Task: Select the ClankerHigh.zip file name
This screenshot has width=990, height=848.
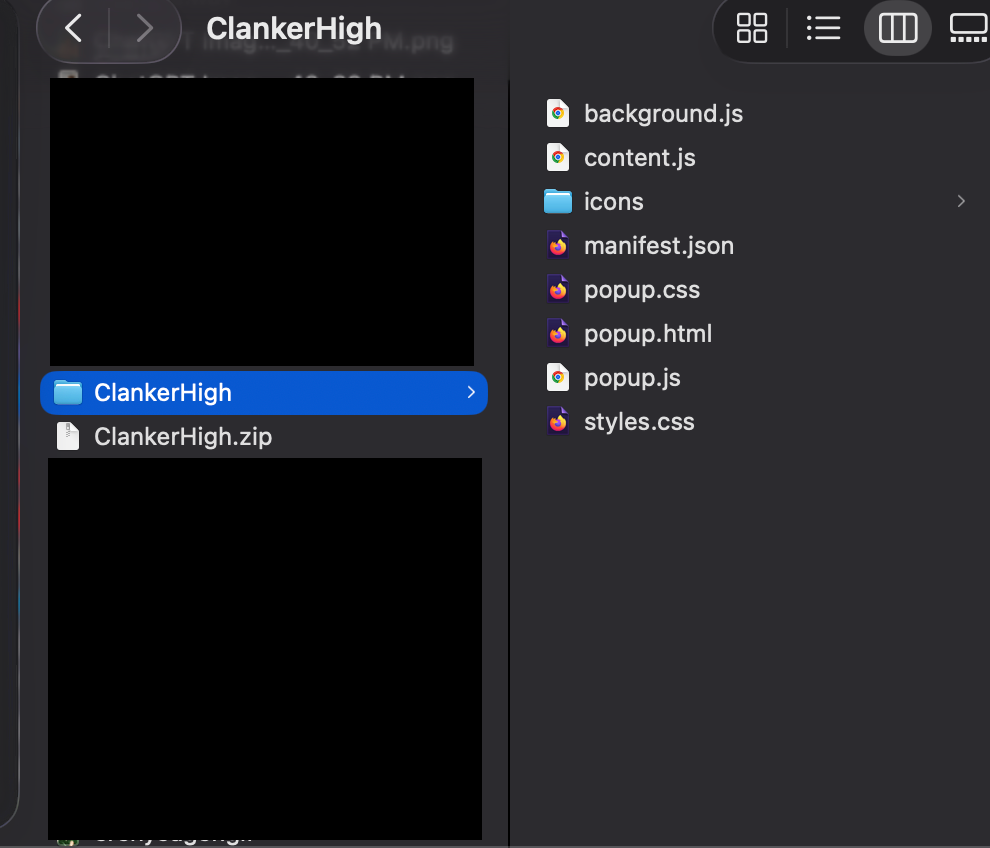Action: coord(183,437)
